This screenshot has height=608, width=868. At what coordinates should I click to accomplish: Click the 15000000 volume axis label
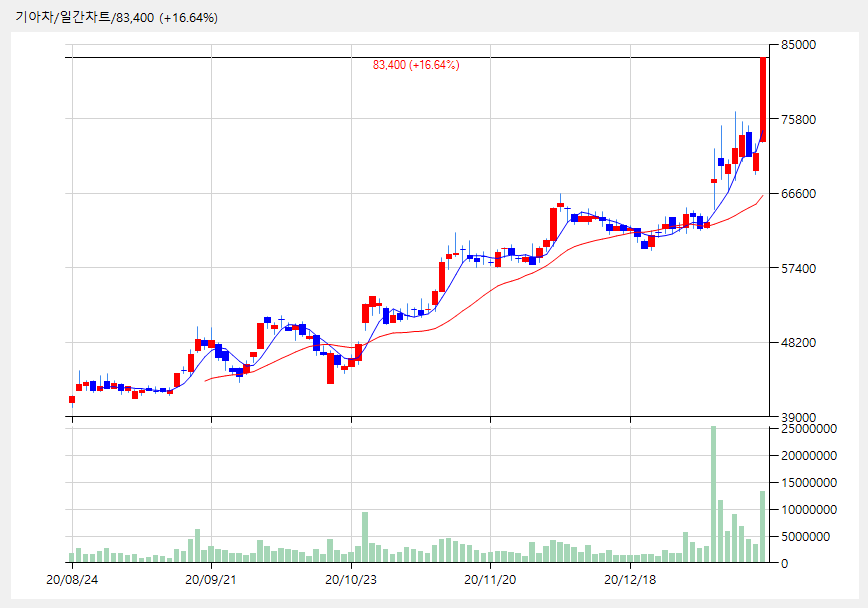pos(809,482)
